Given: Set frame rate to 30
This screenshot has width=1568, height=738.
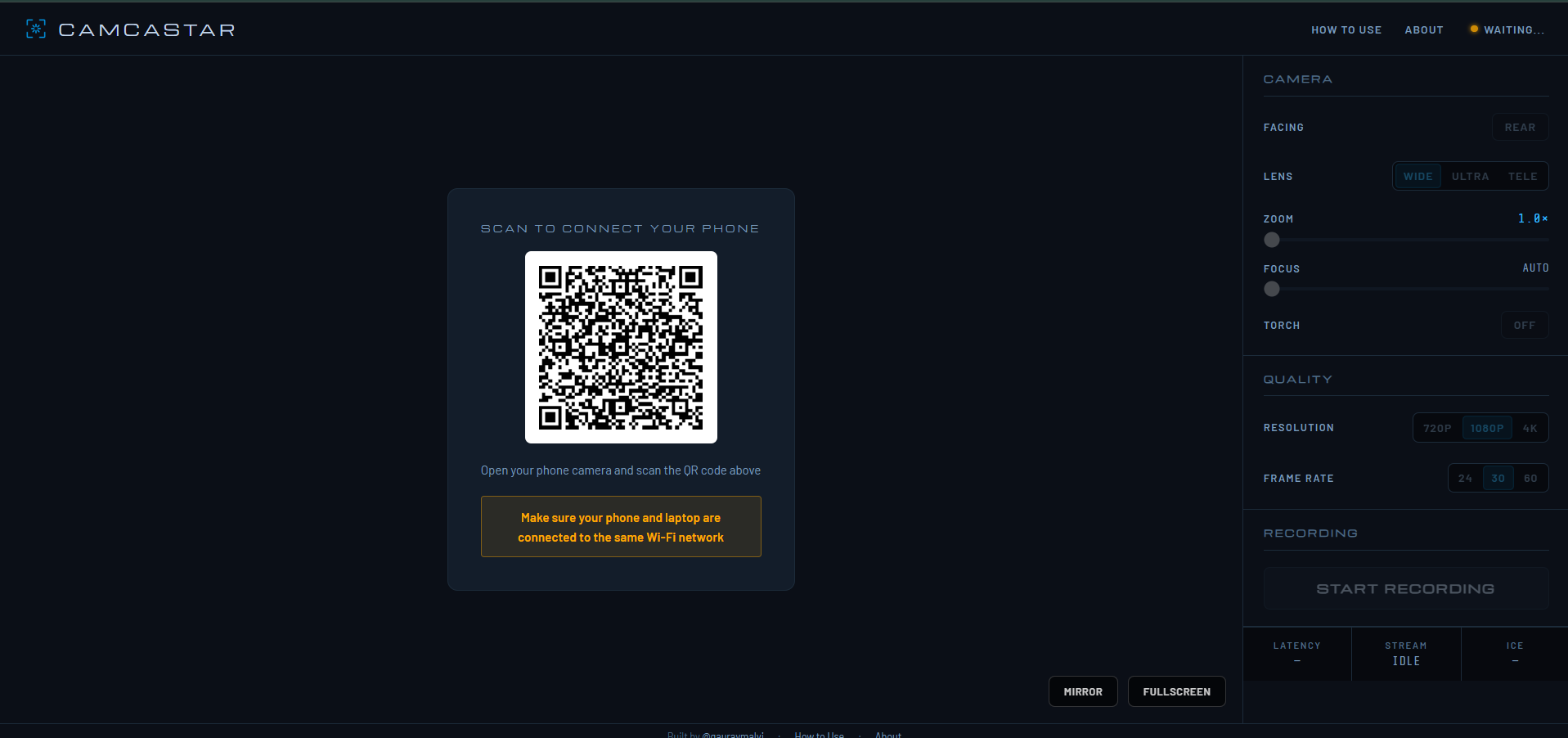Looking at the screenshot, I should click(1498, 479).
